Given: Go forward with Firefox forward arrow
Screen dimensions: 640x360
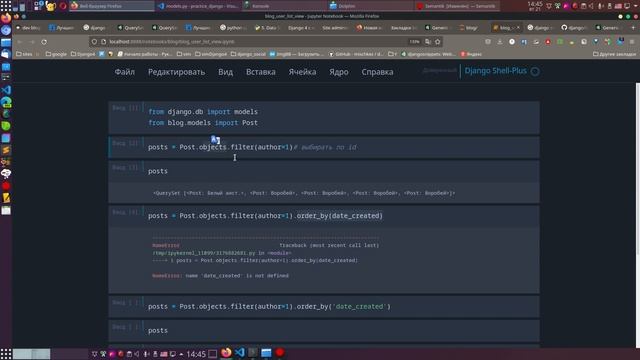Looking at the screenshot, I should (32, 42).
